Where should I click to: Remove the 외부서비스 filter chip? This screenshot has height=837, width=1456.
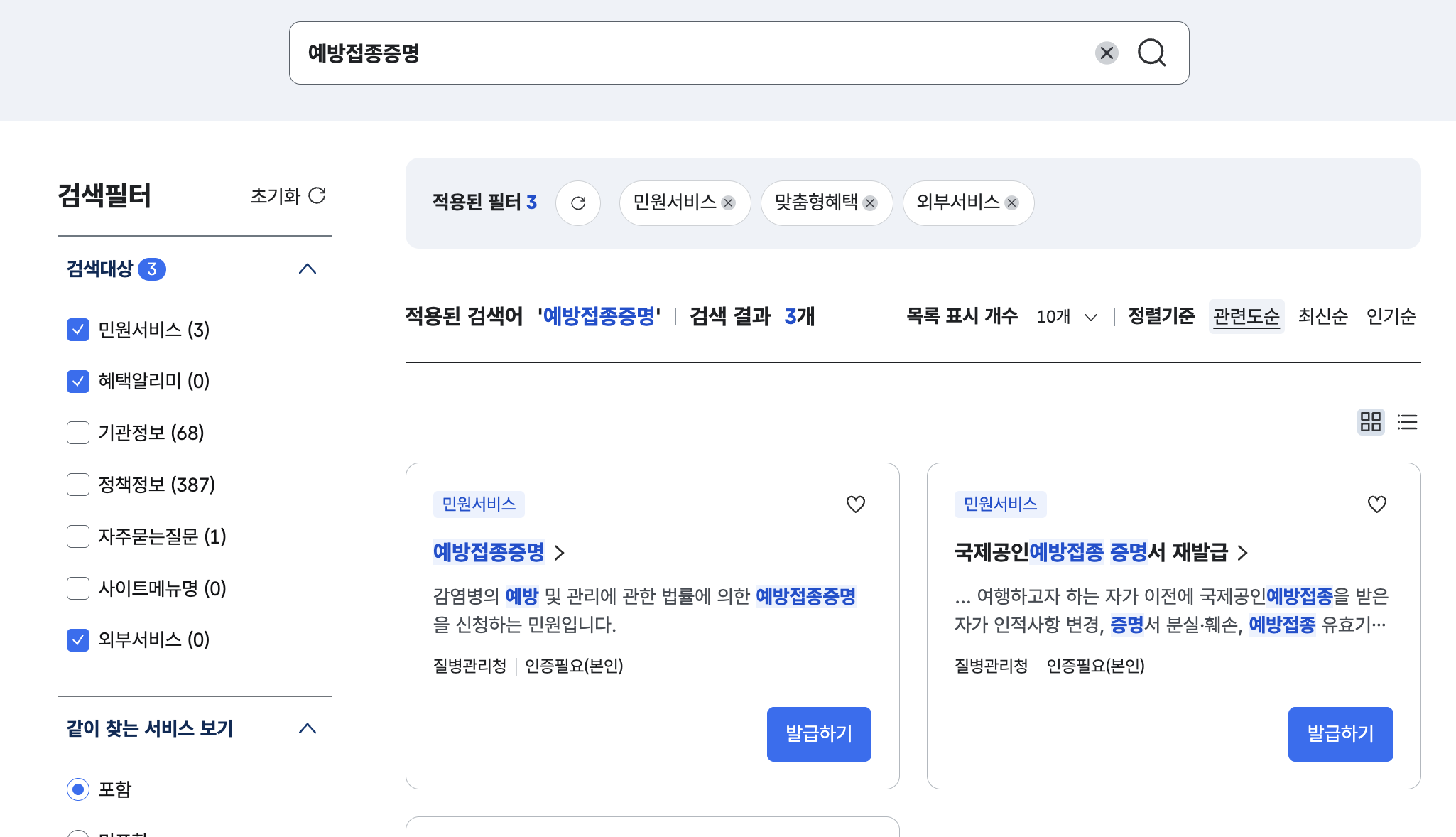(x=1012, y=203)
